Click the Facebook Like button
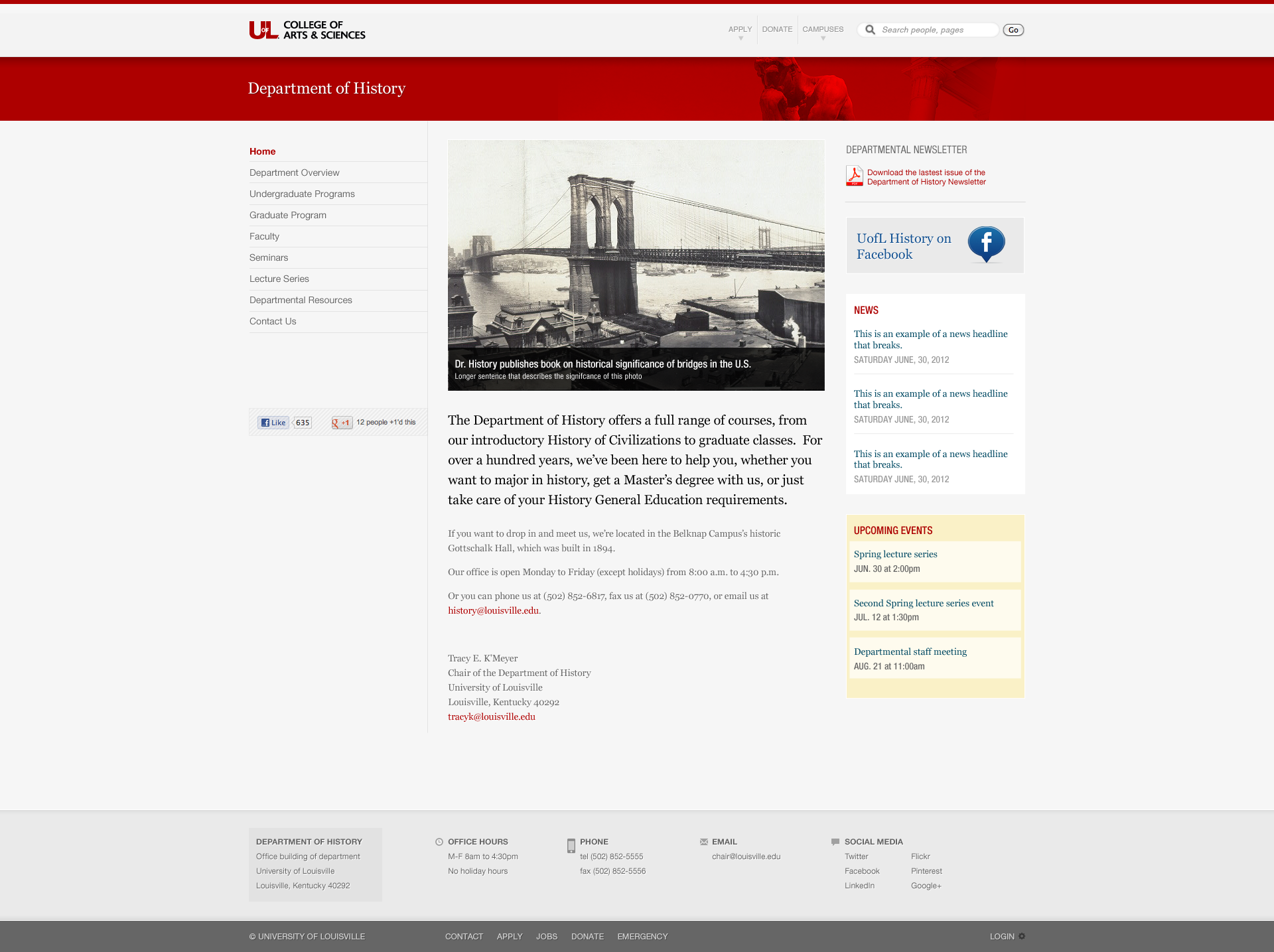This screenshot has width=1274, height=952. (x=273, y=423)
